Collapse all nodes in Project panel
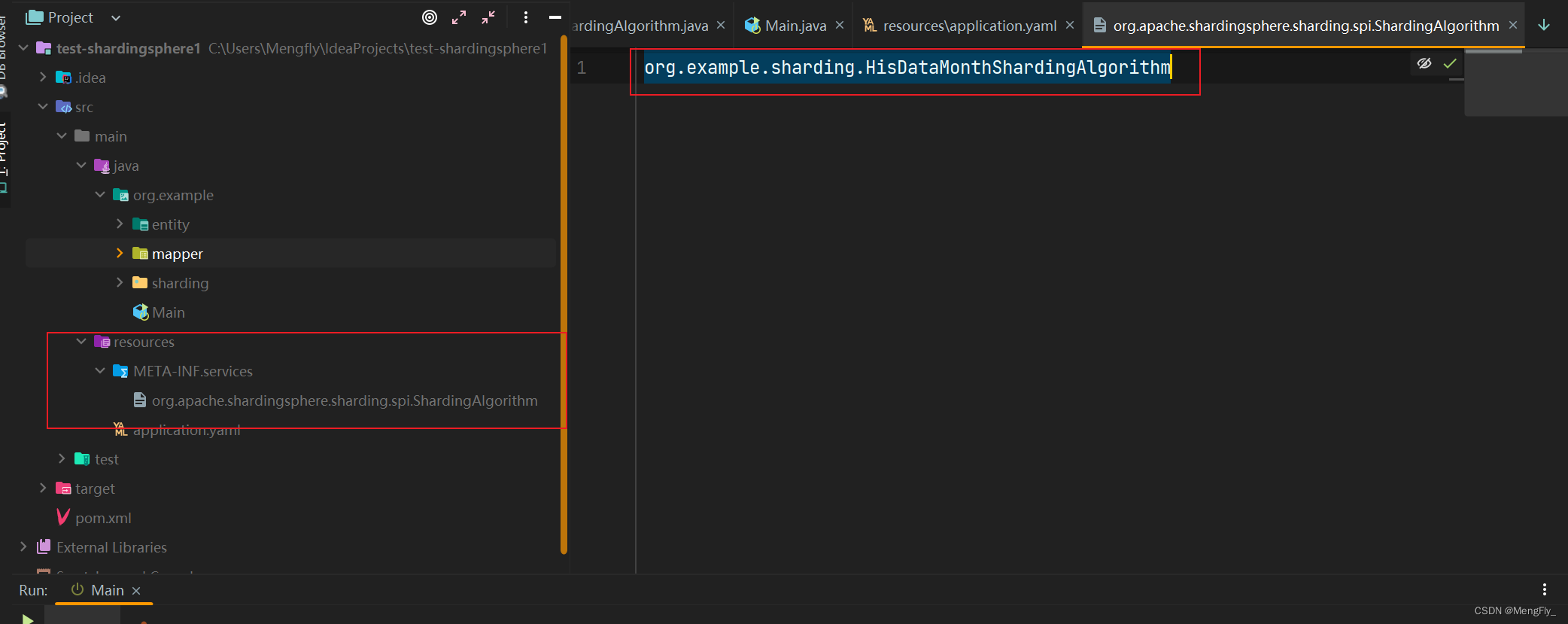 (488, 17)
